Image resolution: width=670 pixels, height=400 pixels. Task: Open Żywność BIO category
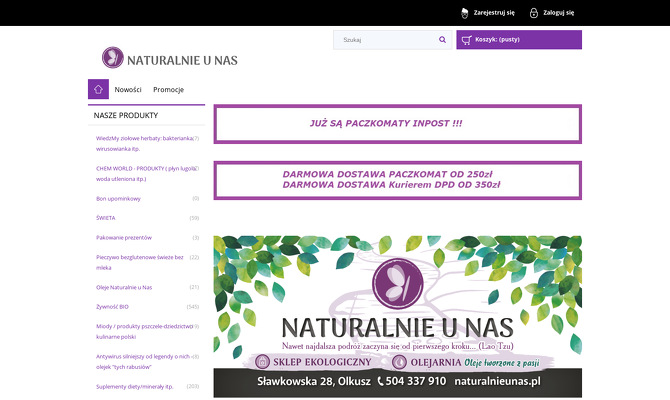click(x=112, y=307)
